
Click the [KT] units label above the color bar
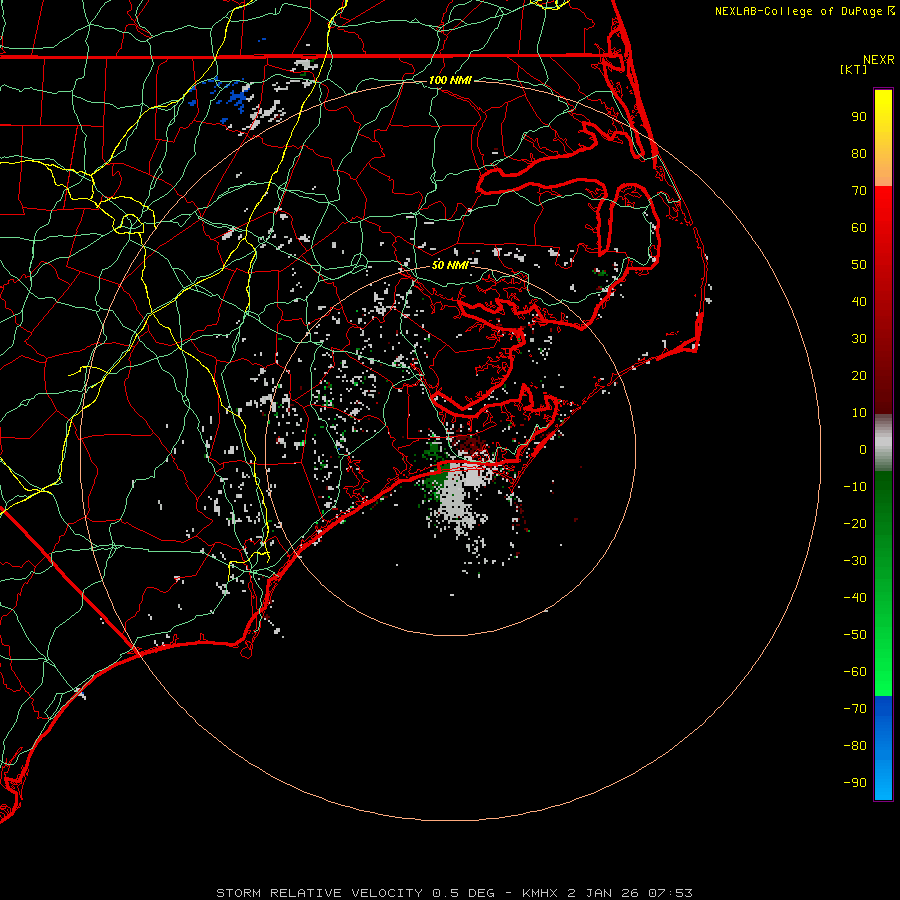tap(853, 69)
